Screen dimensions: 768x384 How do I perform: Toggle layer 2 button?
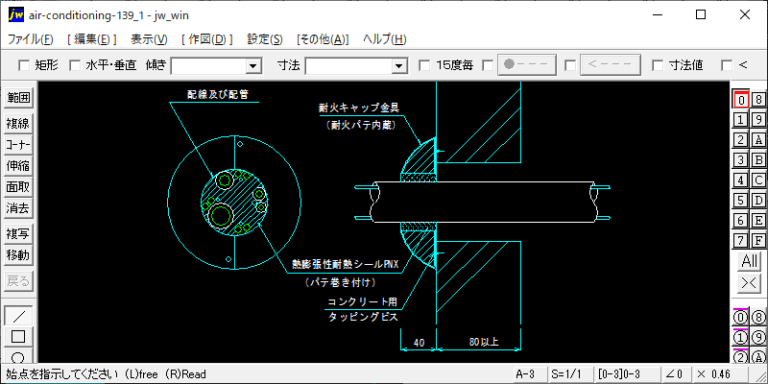click(741, 140)
